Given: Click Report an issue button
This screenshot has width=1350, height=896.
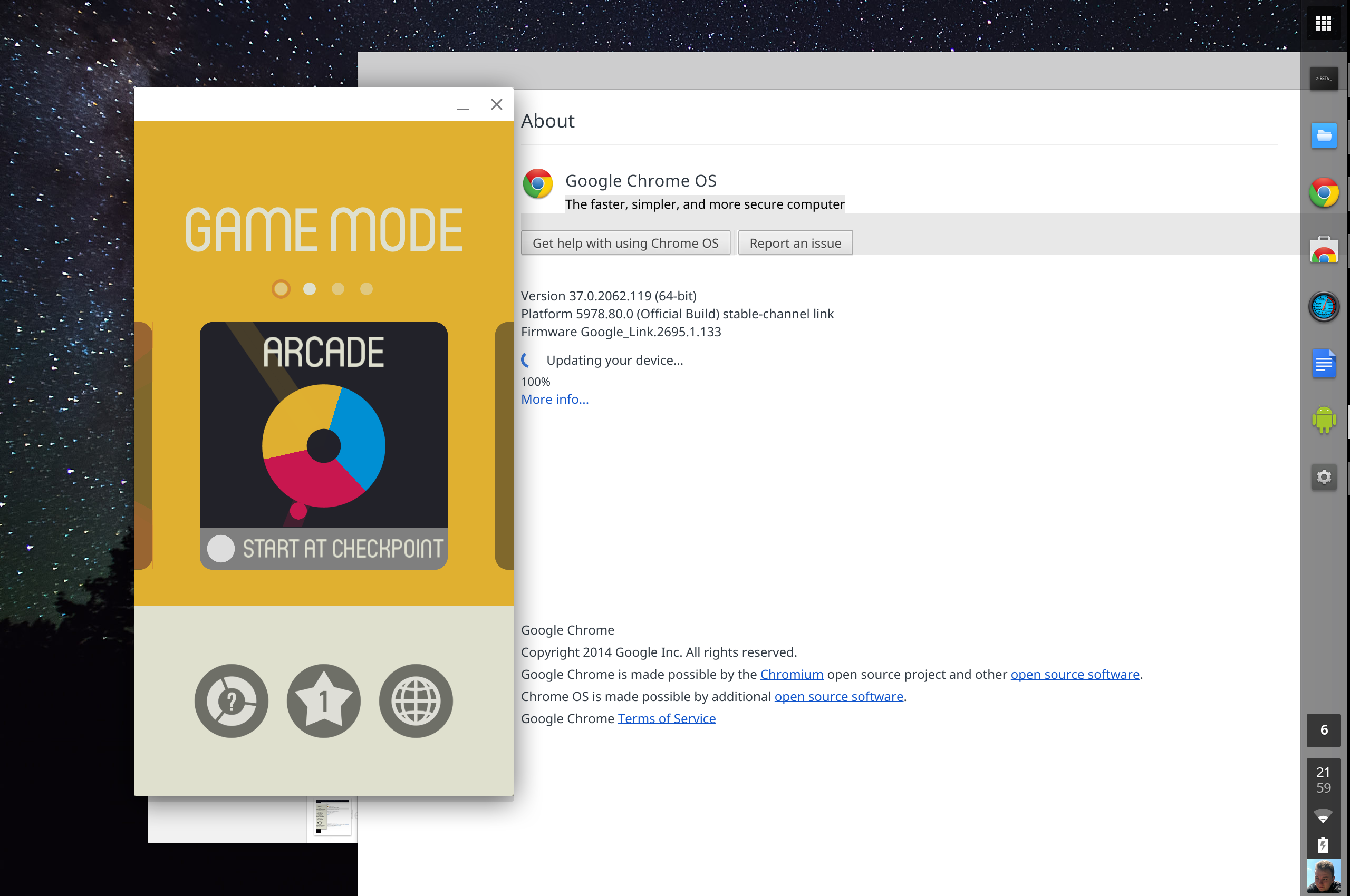Looking at the screenshot, I should (795, 242).
